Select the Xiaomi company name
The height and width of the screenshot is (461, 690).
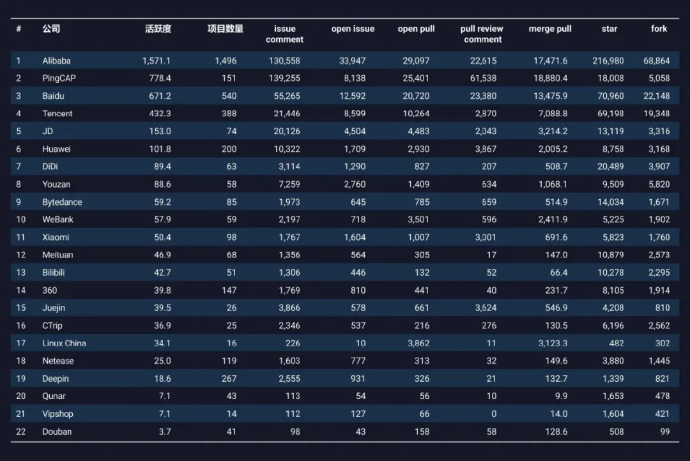(x=56, y=237)
